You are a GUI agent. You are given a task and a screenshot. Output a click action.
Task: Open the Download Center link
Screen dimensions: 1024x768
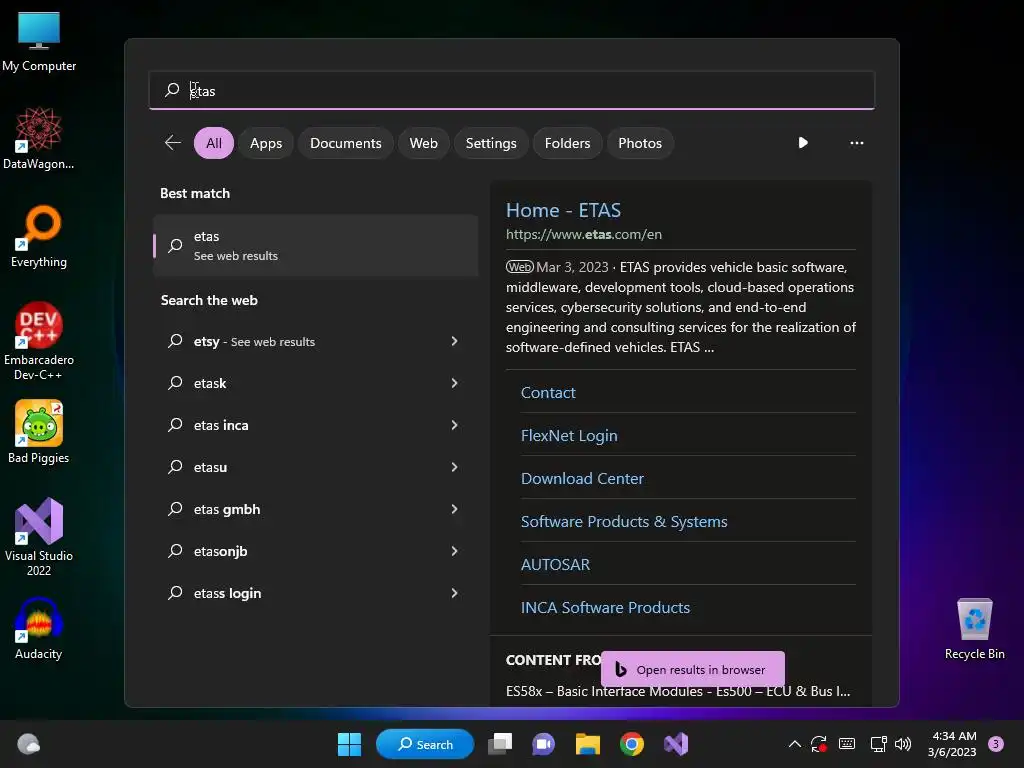tap(582, 479)
